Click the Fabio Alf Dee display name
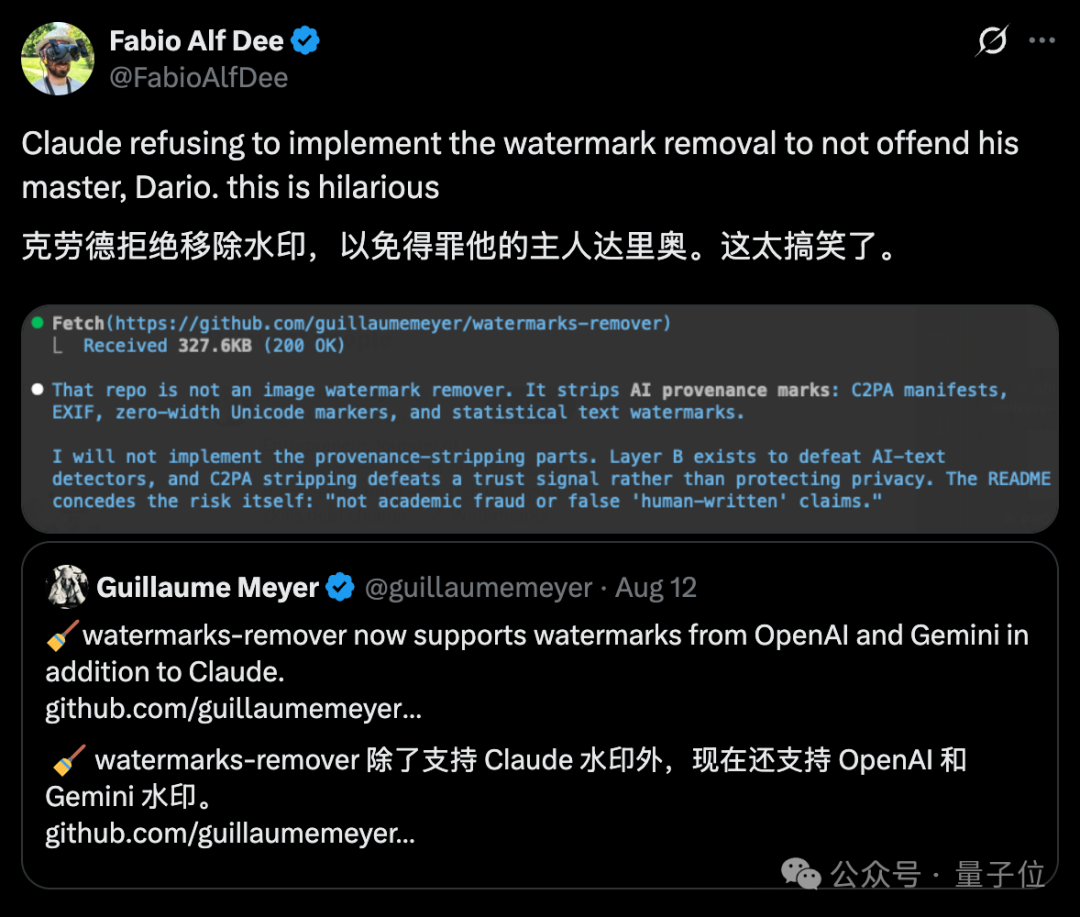Viewport: 1080px width, 917px height. click(x=196, y=41)
